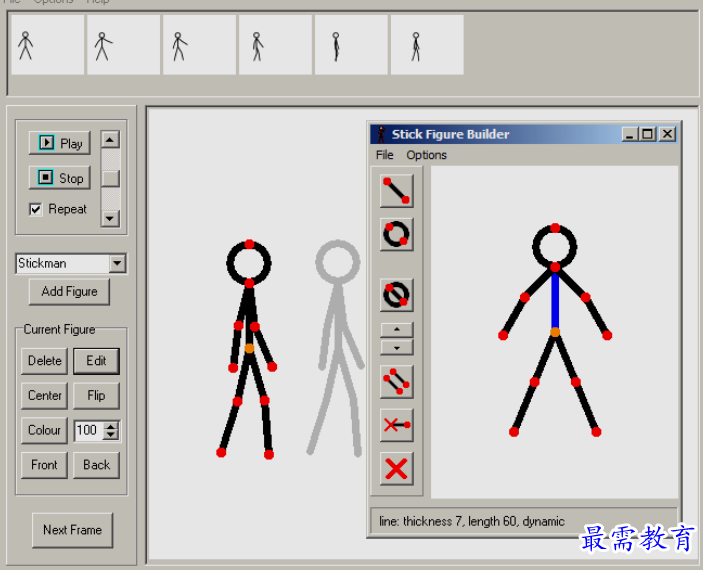
Task: Select the duplicate segment tool
Action: [396, 382]
